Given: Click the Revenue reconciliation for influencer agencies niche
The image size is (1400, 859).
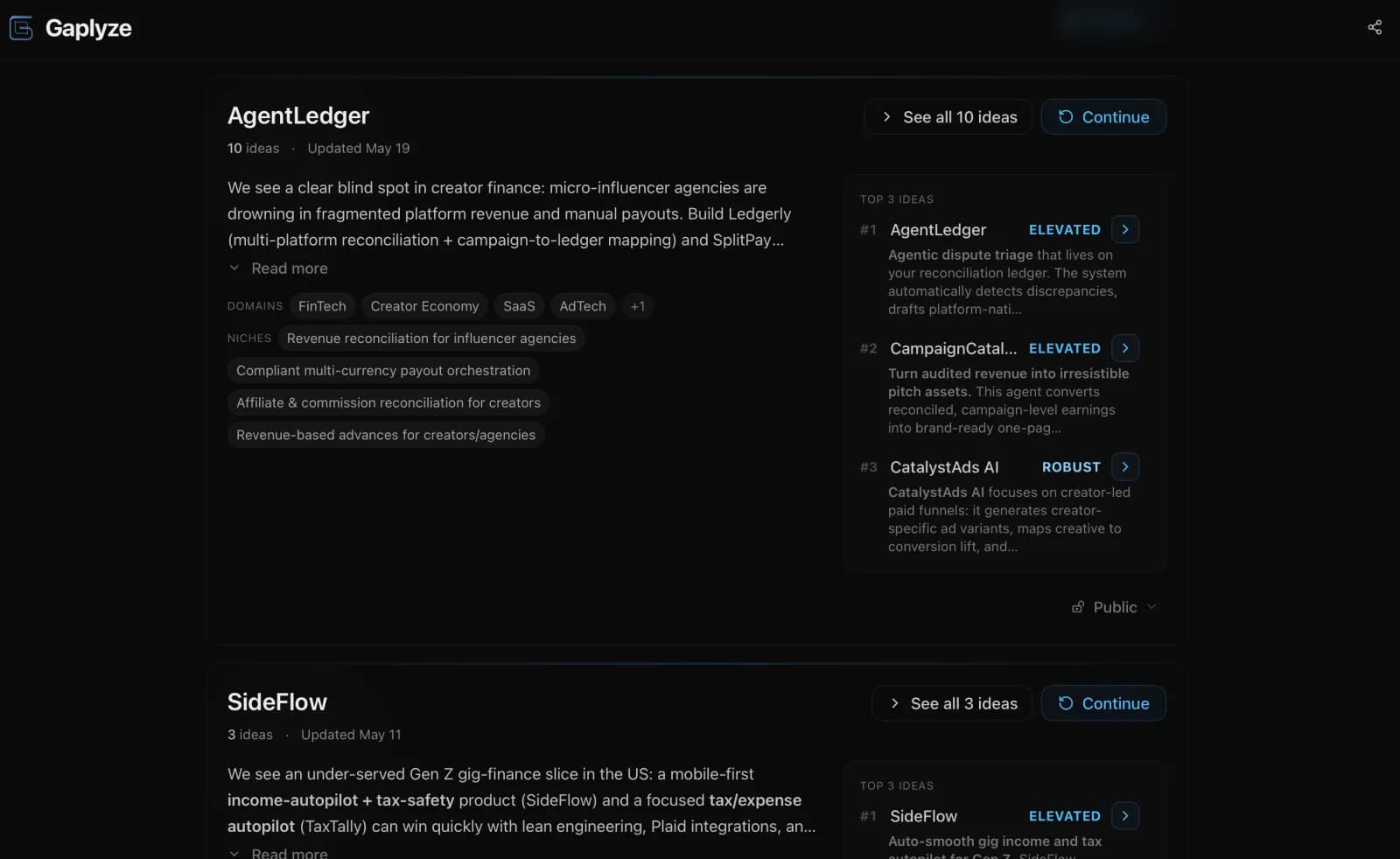Looking at the screenshot, I should click(x=431, y=339).
